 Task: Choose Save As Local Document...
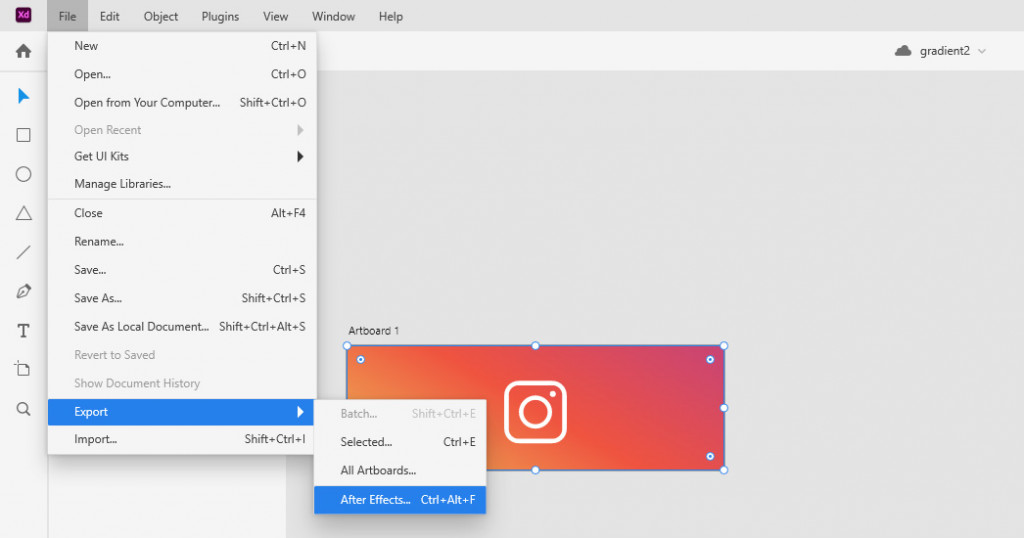coord(182,326)
